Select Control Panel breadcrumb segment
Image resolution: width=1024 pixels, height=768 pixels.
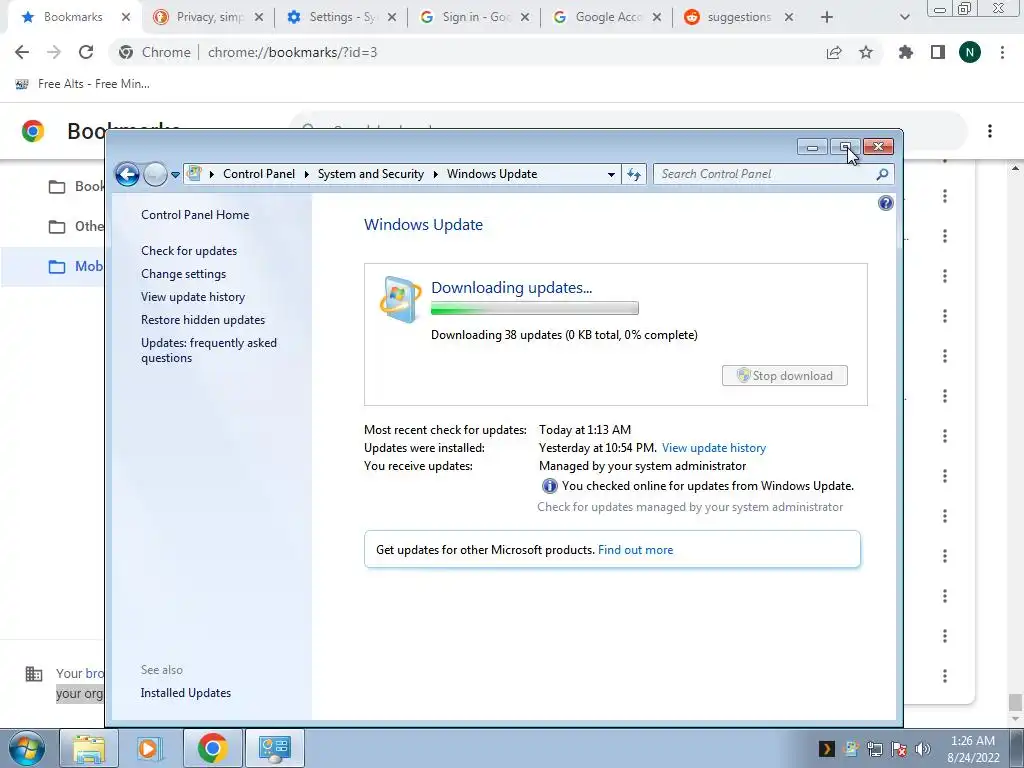click(259, 174)
